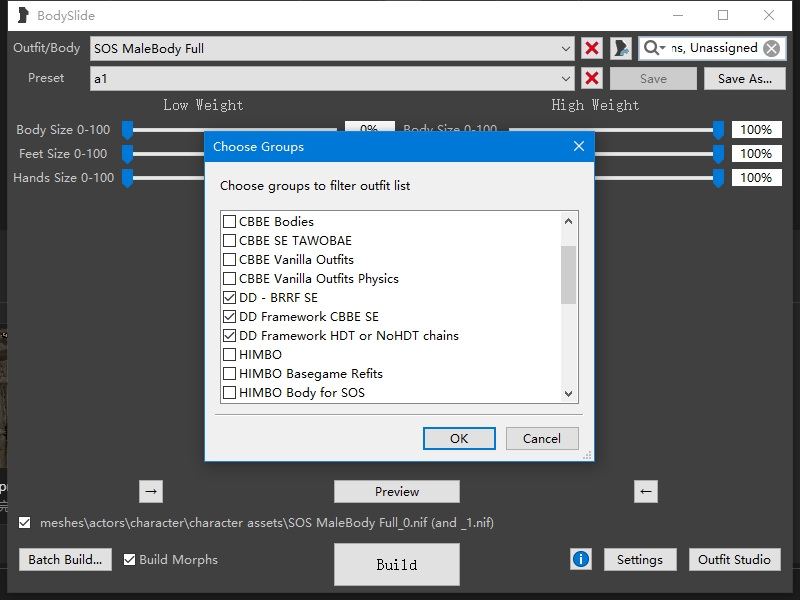The image size is (800, 600).
Task: Check the HIMBO Body for SOS group
Action: click(230, 392)
